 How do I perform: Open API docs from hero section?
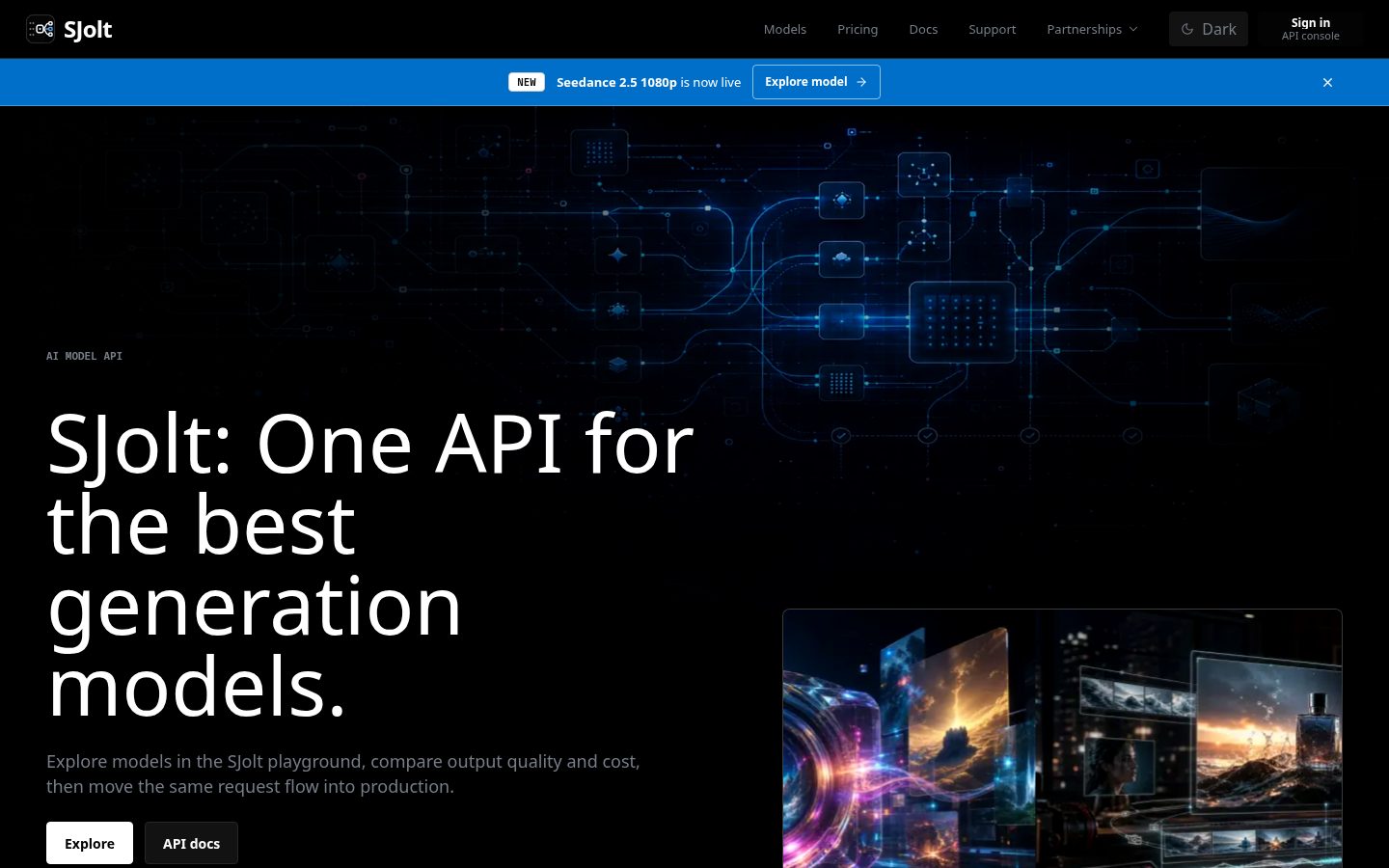click(191, 843)
